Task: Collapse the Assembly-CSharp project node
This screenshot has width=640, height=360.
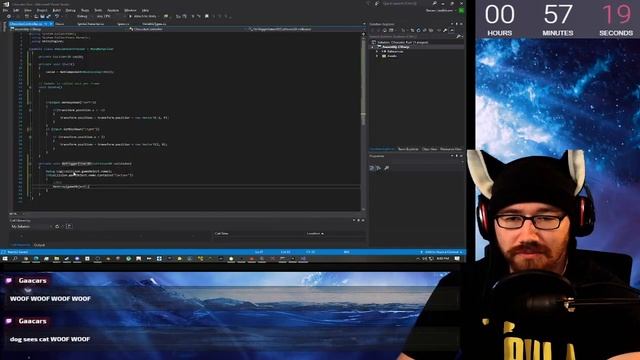Action: [372, 47]
